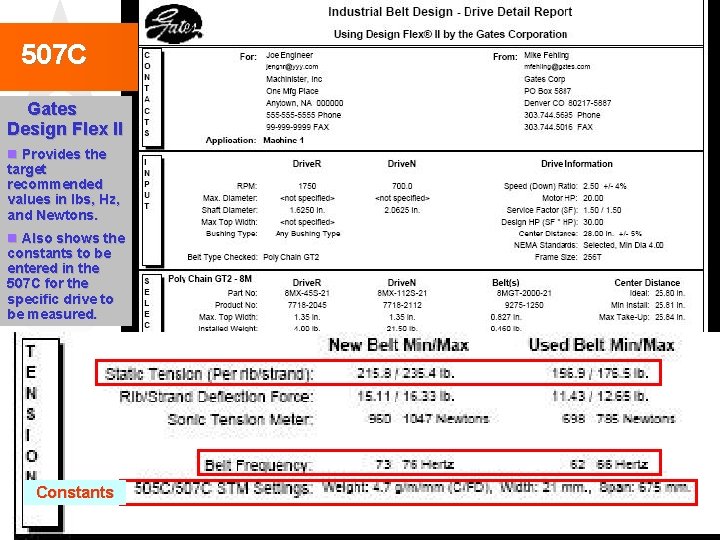720x540 pixels.
Task: Click "Selected, Min Dia 4.00" NEMA value
Action: (x=623, y=245)
